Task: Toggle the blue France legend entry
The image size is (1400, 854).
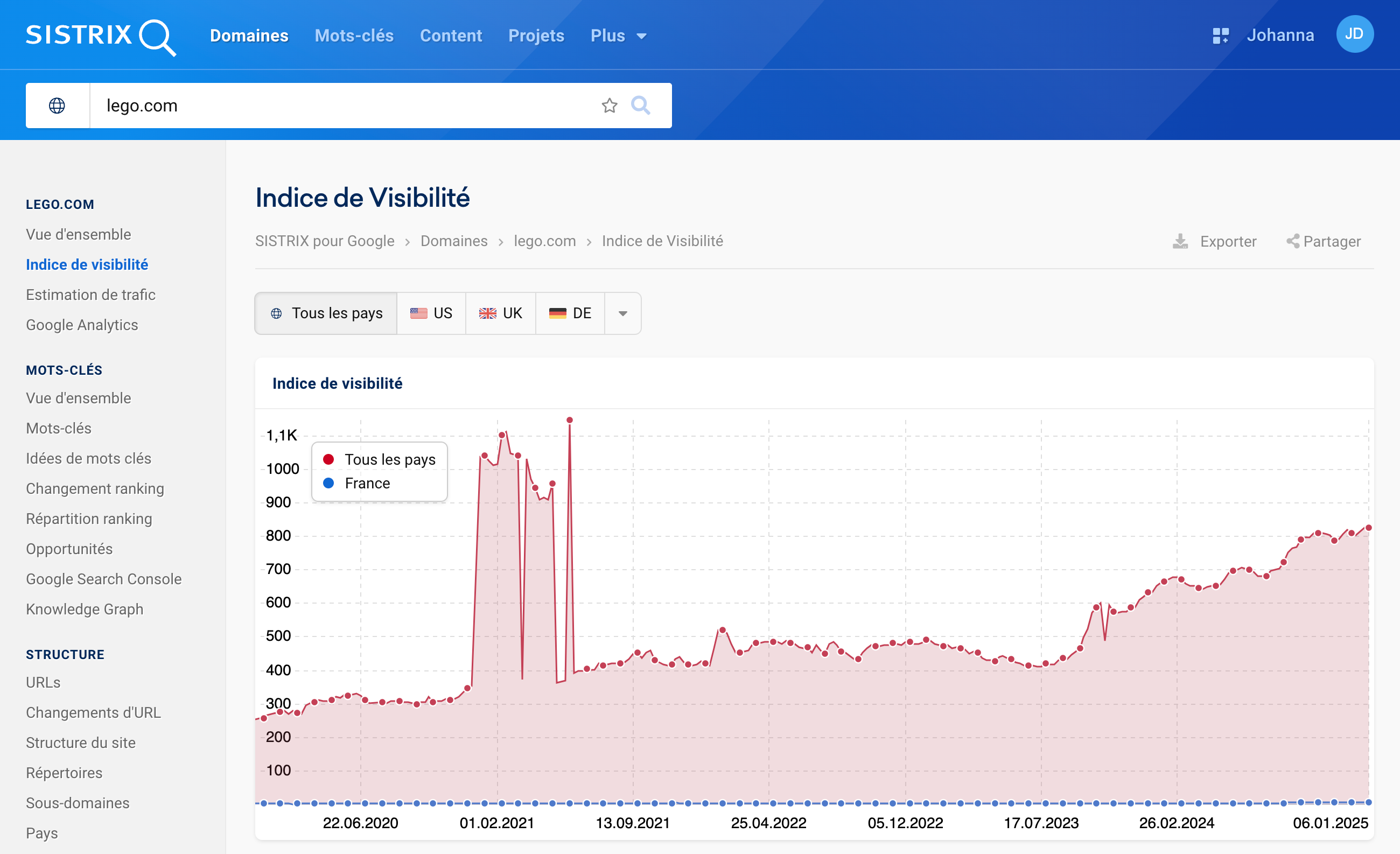Action: coord(357,484)
